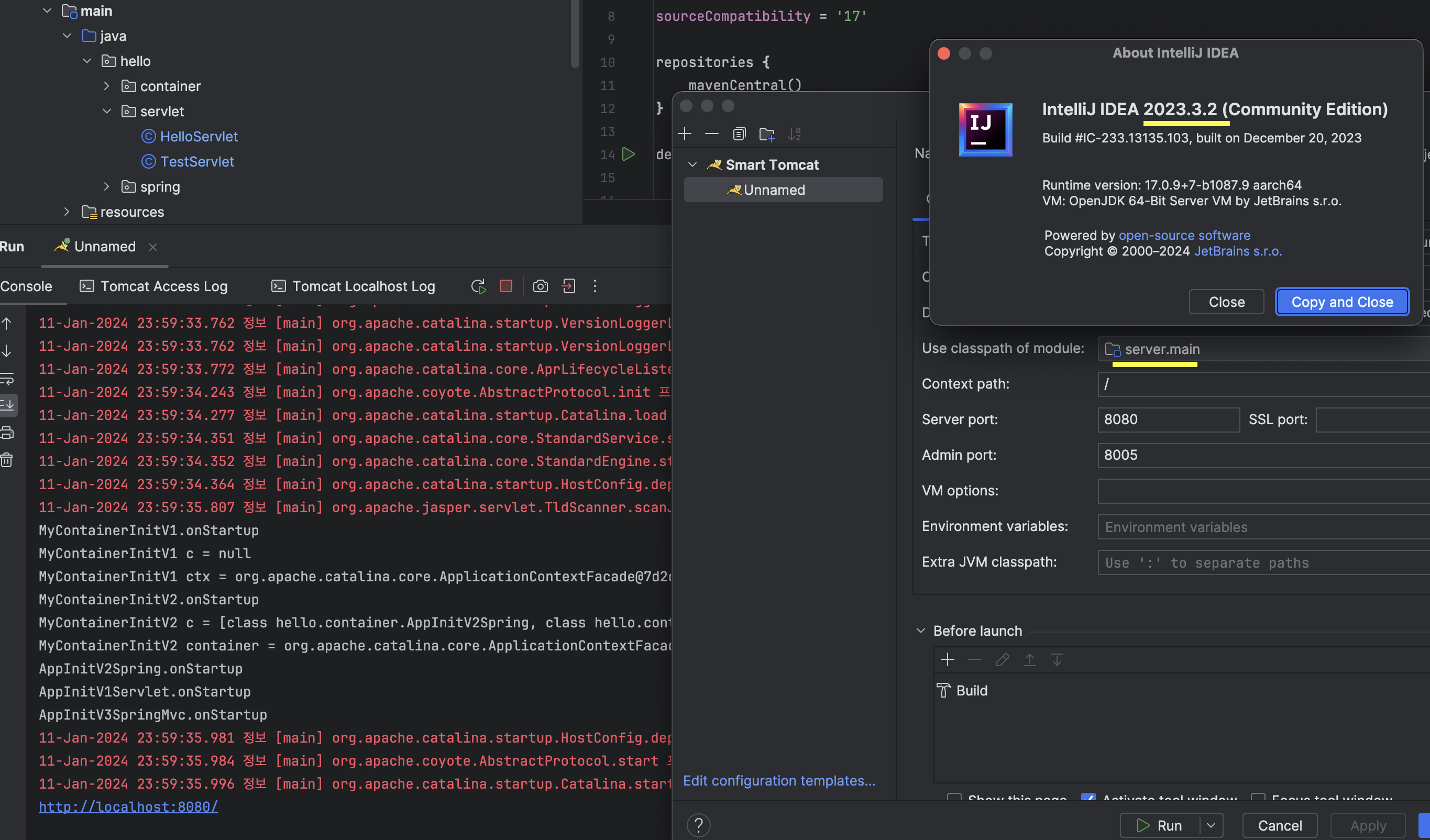Click the VM options field

pyautogui.click(x=1263, y=491)
